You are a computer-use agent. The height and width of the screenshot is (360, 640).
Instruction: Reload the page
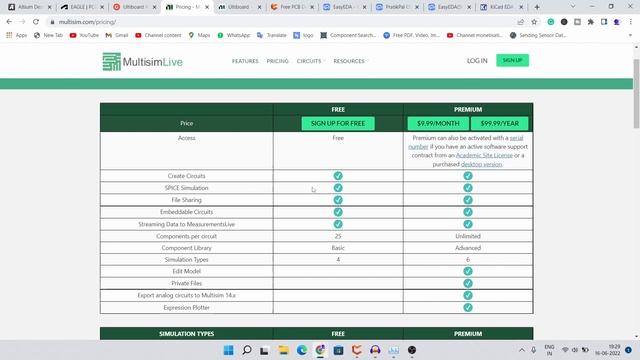pyautogui.click(x=36, y=22)
